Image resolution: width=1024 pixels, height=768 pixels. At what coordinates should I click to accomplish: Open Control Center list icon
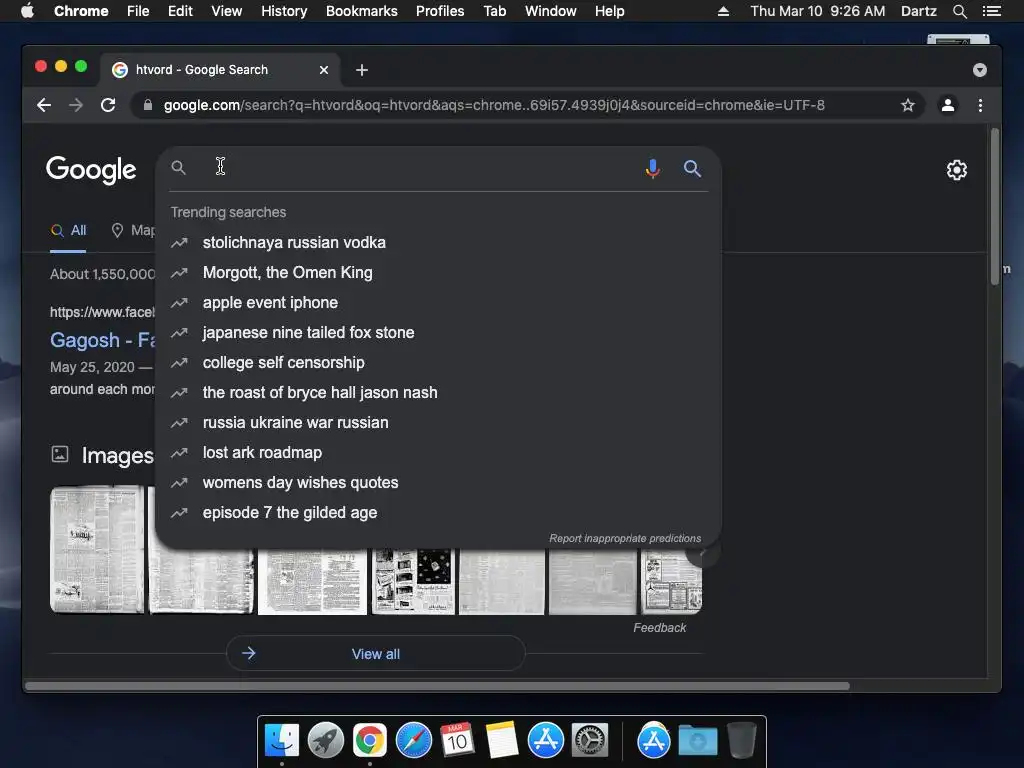click(991, 11)
